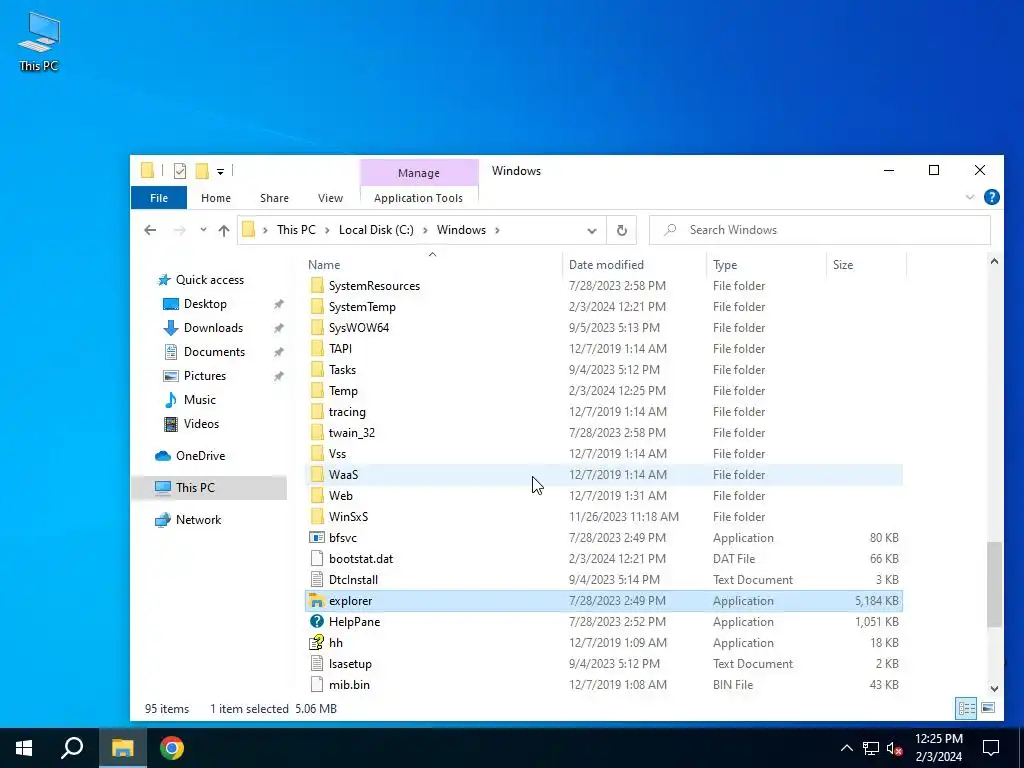Open Downloads in navigation pane

pos(213,328)
